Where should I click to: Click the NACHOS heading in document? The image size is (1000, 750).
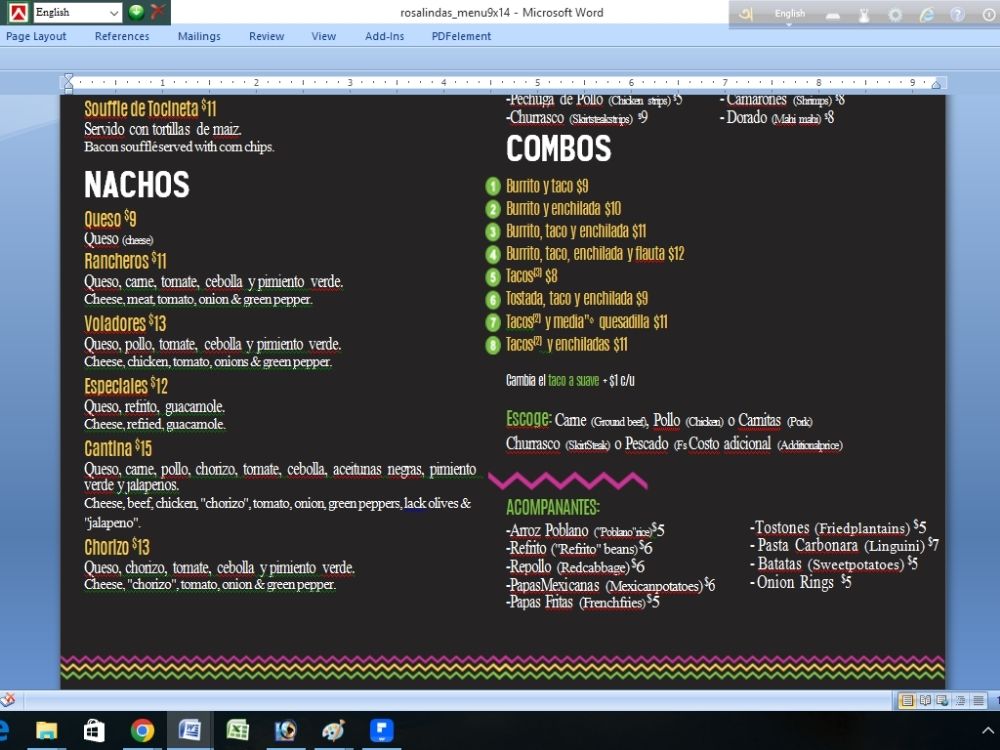coord(136,184)
